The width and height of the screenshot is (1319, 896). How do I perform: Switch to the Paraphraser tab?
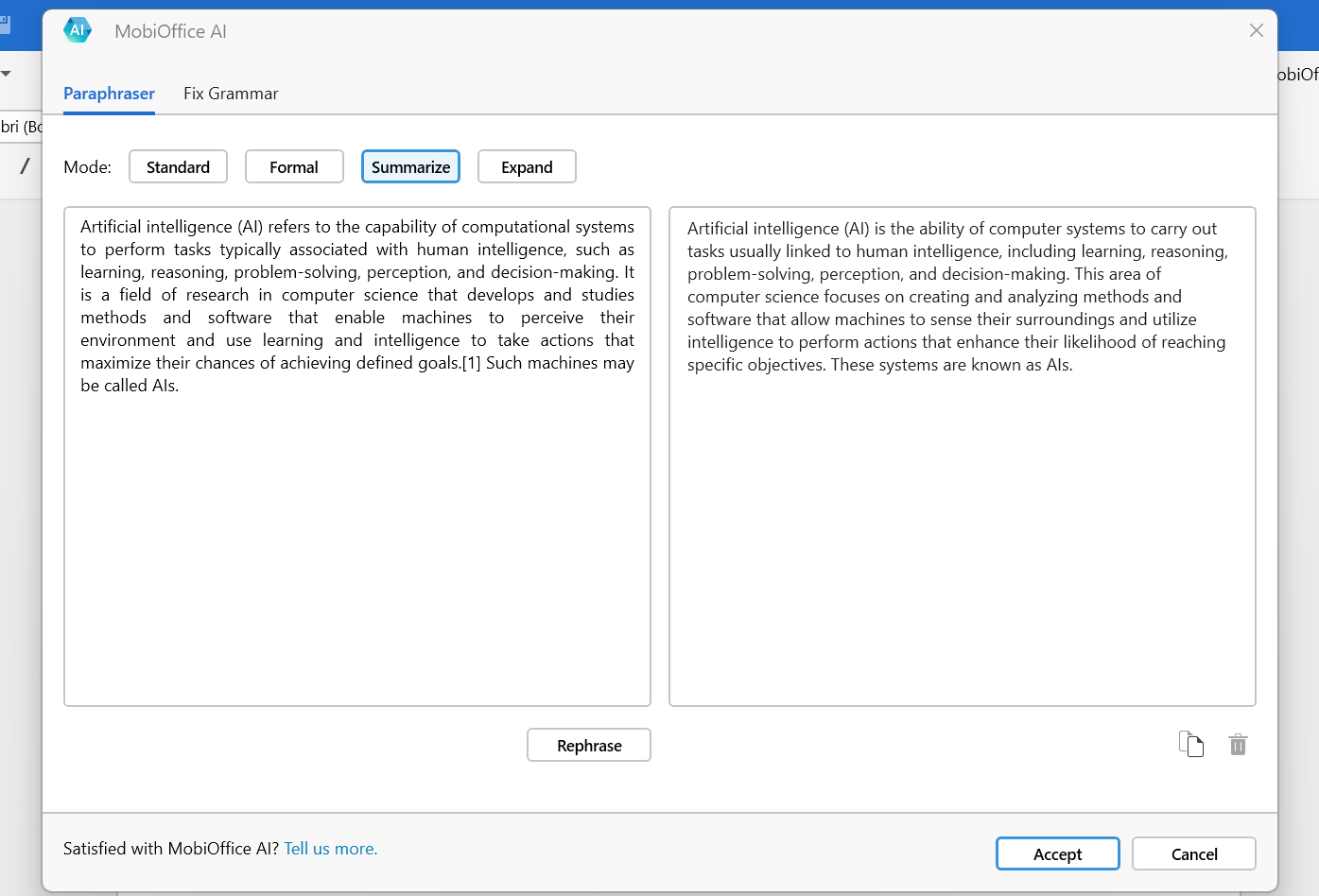coord(109,94)
